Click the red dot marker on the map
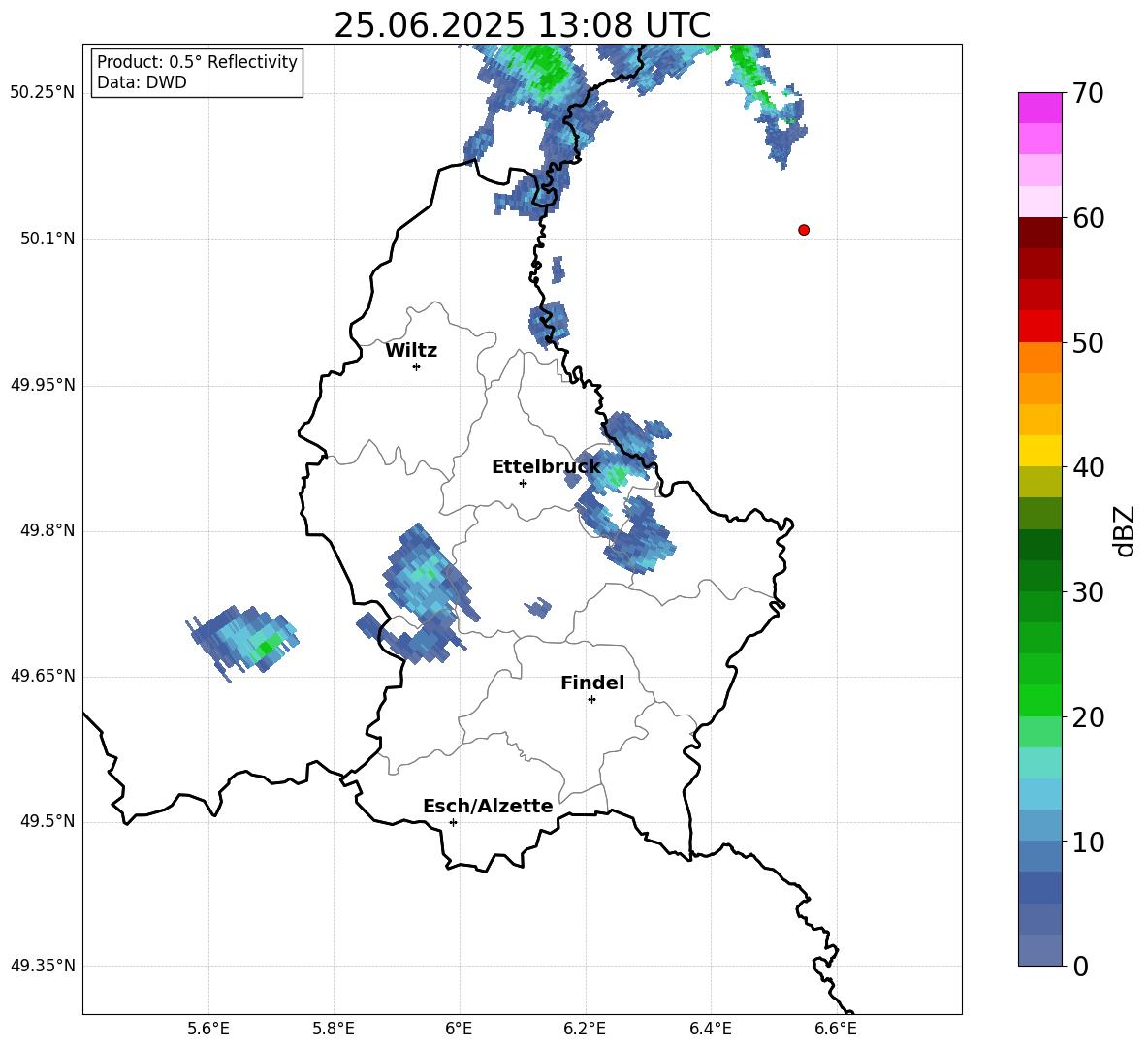The image size is (1148, 1048). [x=803, y=230]
